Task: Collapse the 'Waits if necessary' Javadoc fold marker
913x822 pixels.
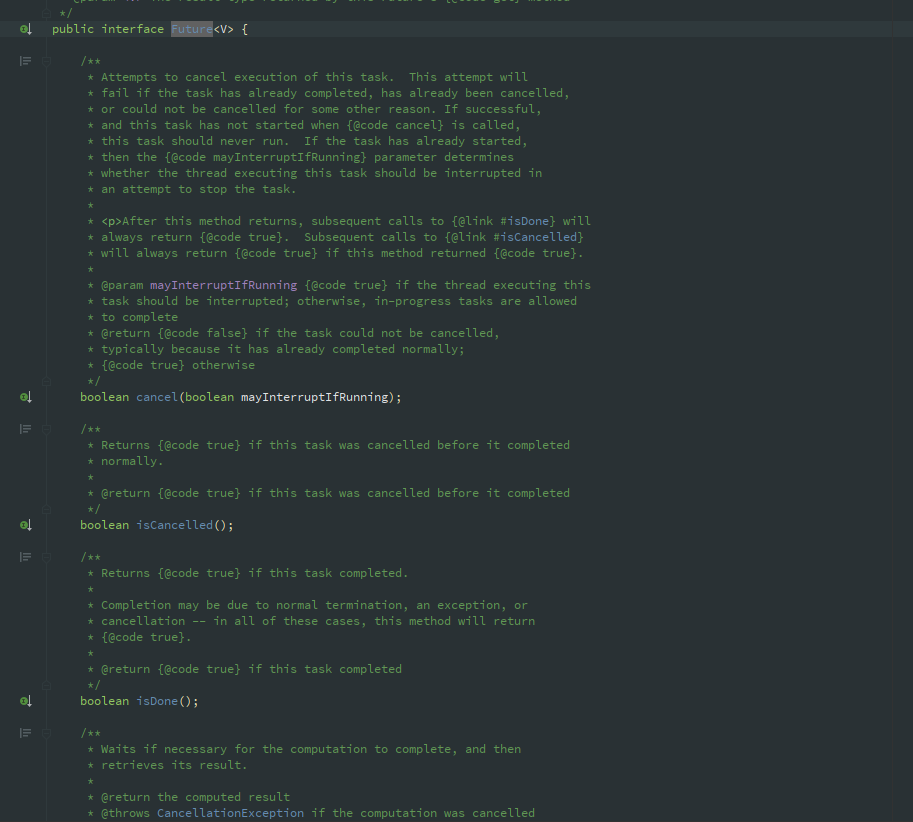Action: 47,733
